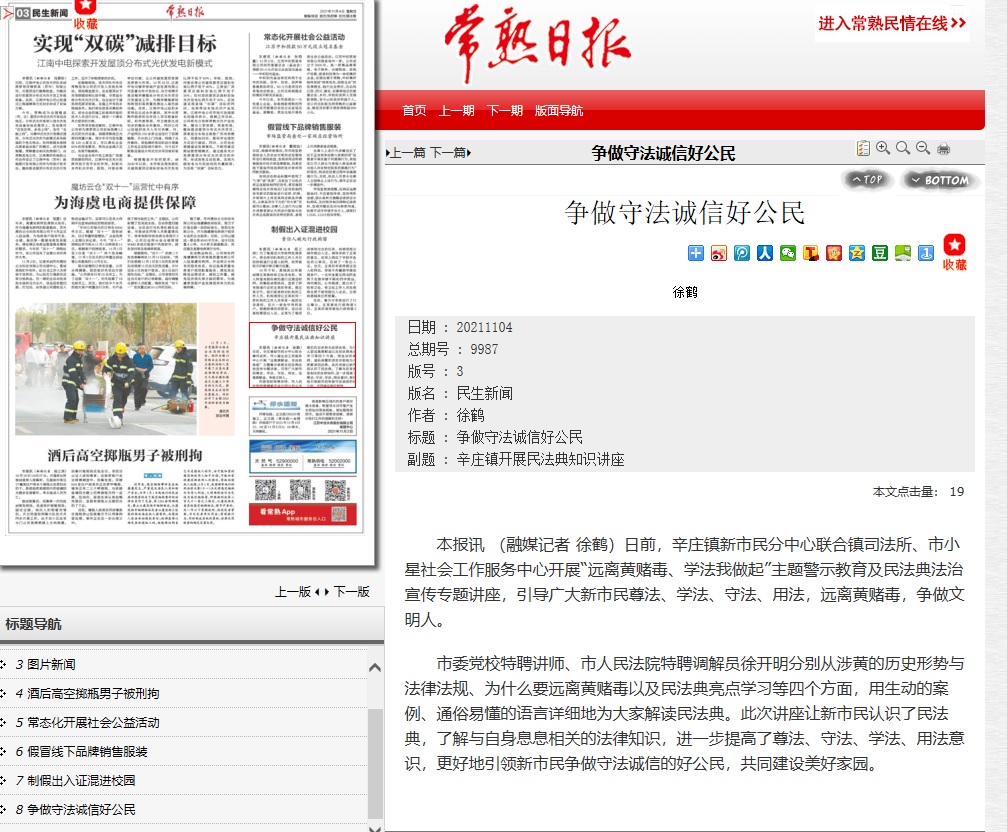This screenshot has width=1007, height=832.
Task: Share via the blue Tencent Weibo icon
Action: coord(742,253)
